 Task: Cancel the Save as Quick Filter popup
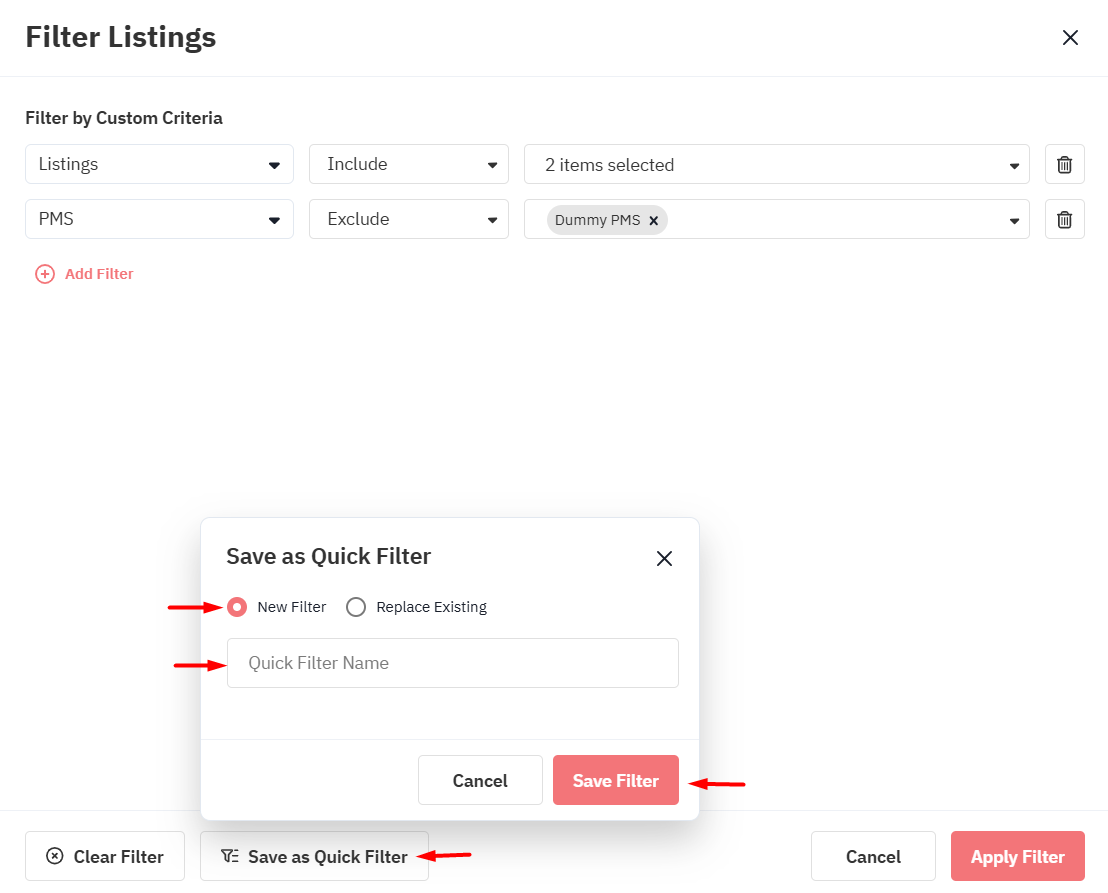coord(480,780)
